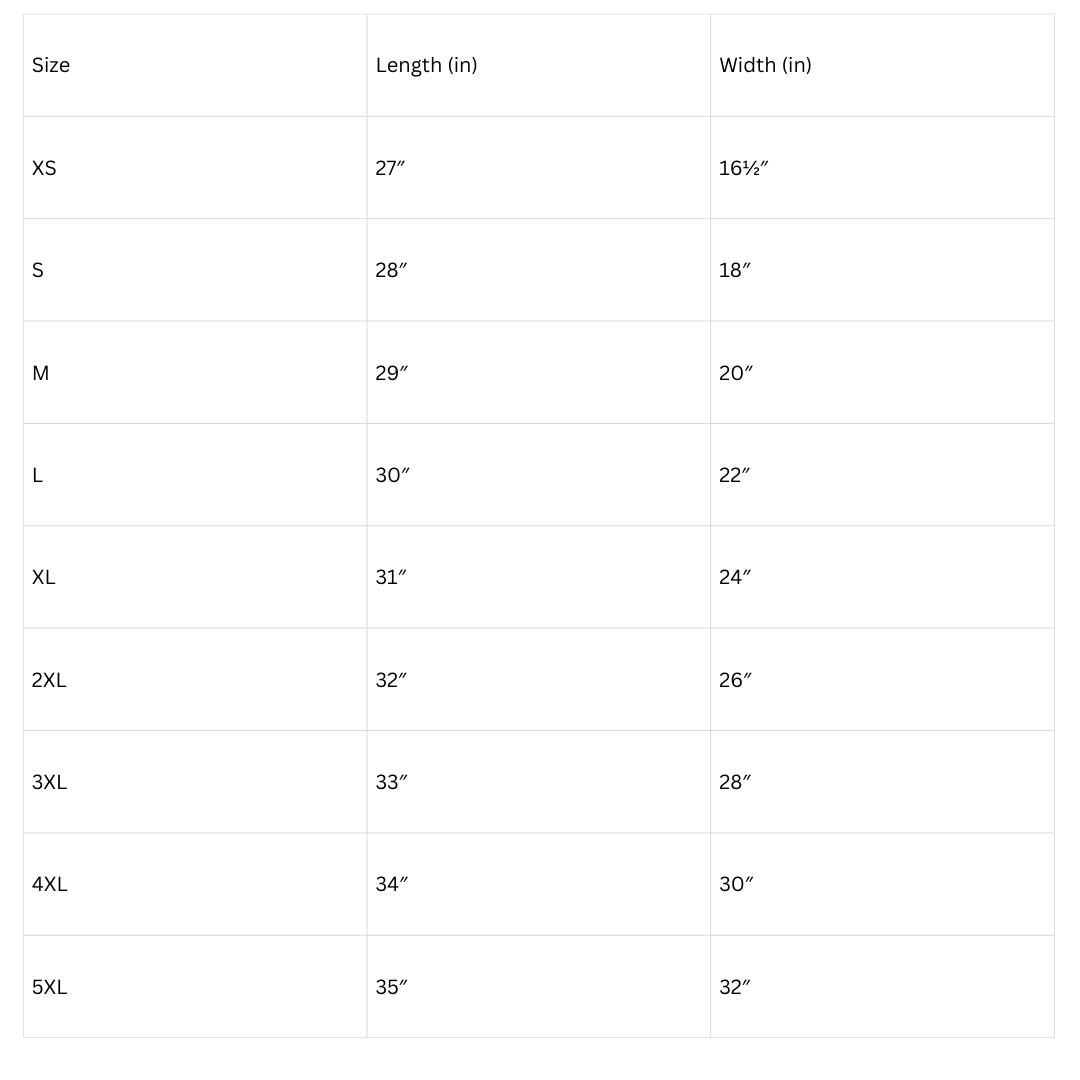1080x1080 pixels.
Task: Click the Size column header
Action: (x=51, y=65)
